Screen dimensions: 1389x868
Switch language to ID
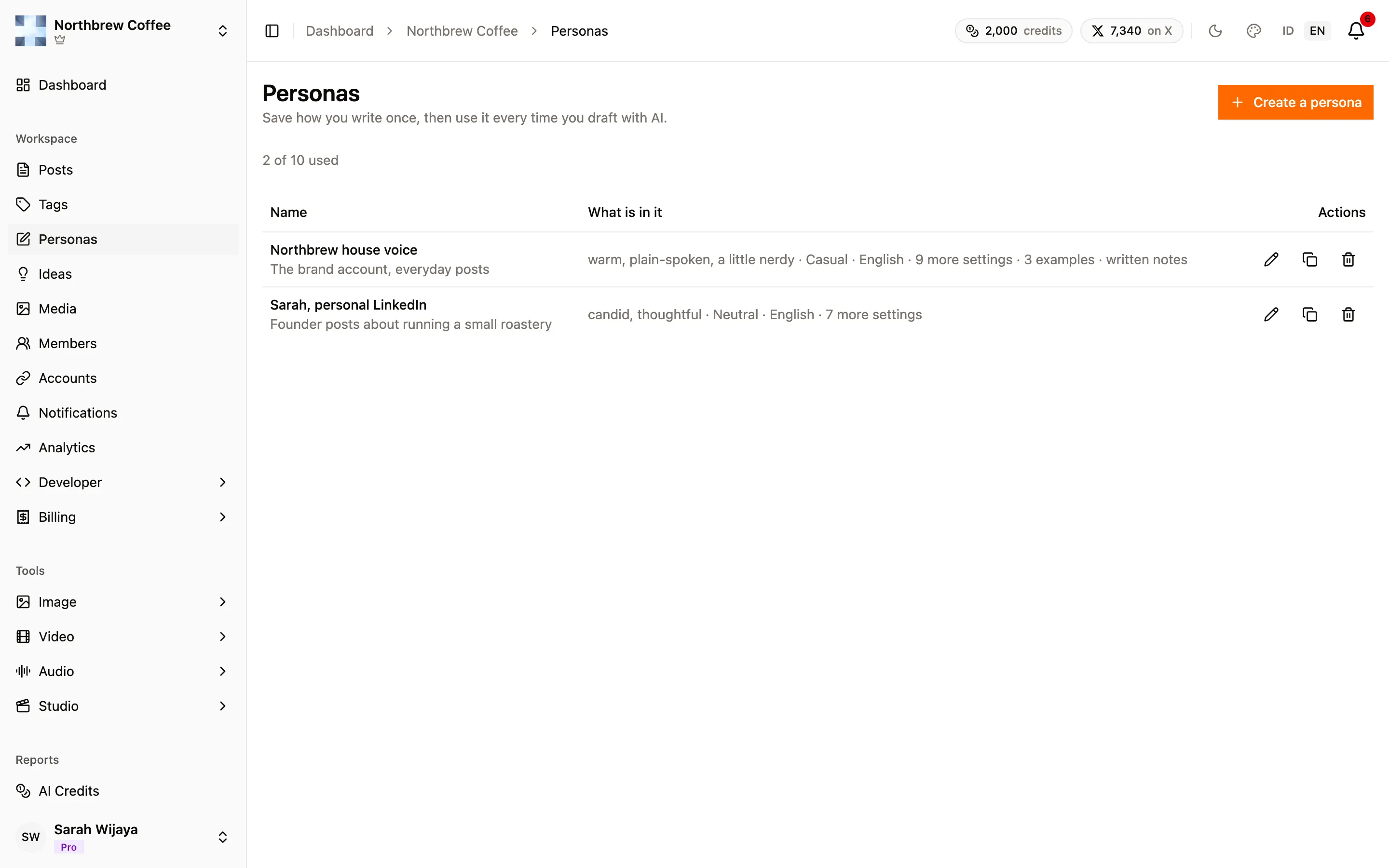click(1288, 31)
